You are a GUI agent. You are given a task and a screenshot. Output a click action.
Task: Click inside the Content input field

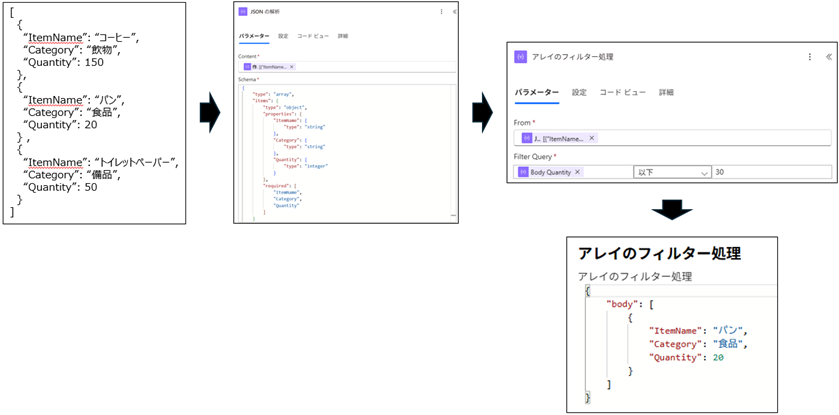click(347, 67)
